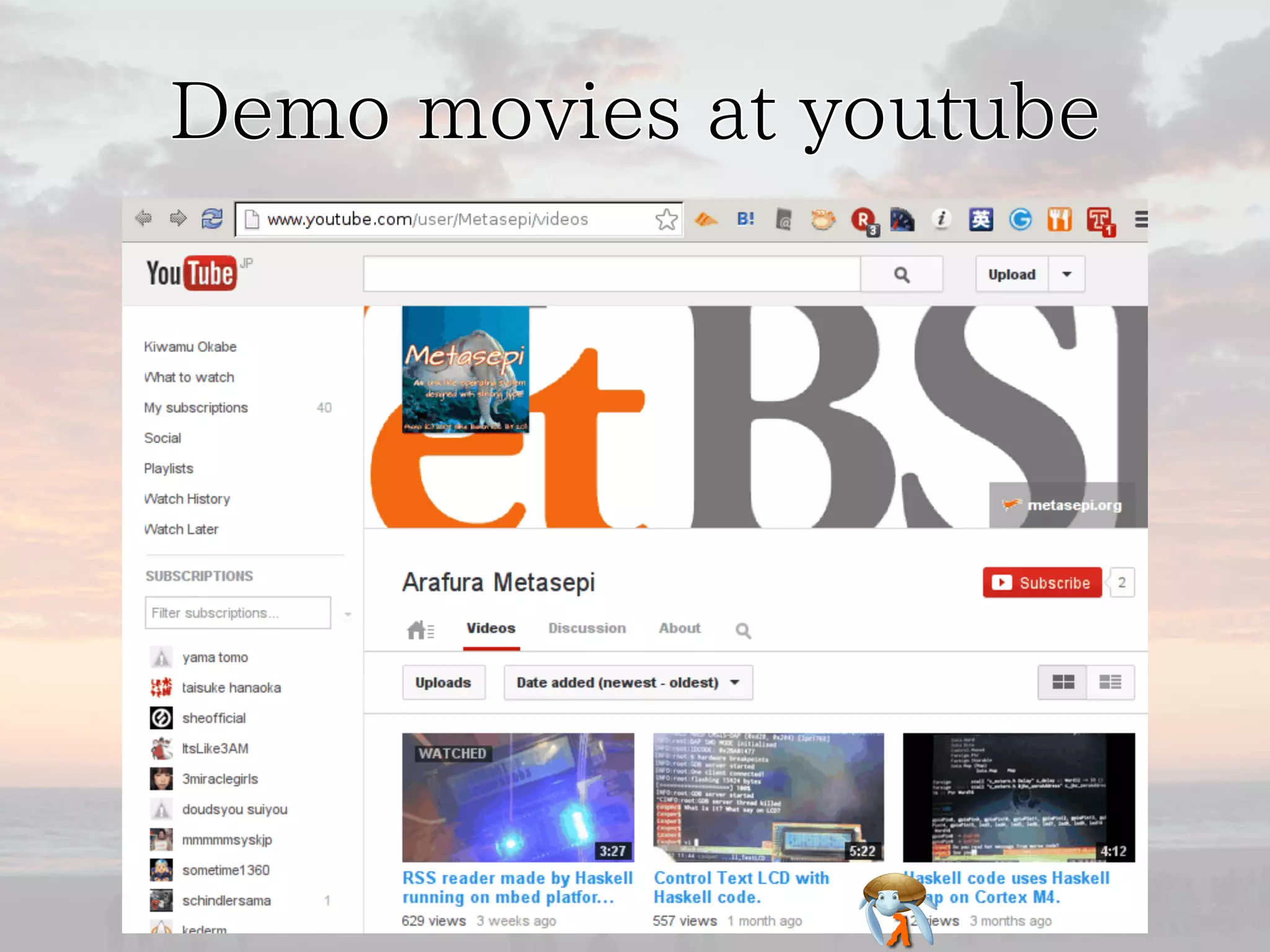This screenshot has height=952, width=1270.
Task: Select the About tab
Action: pos(680,628)
